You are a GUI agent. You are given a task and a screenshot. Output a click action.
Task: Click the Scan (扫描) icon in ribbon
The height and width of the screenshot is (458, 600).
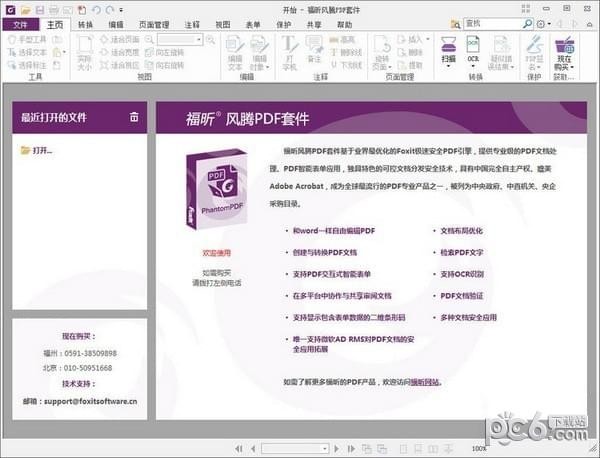tap(447, 50)
